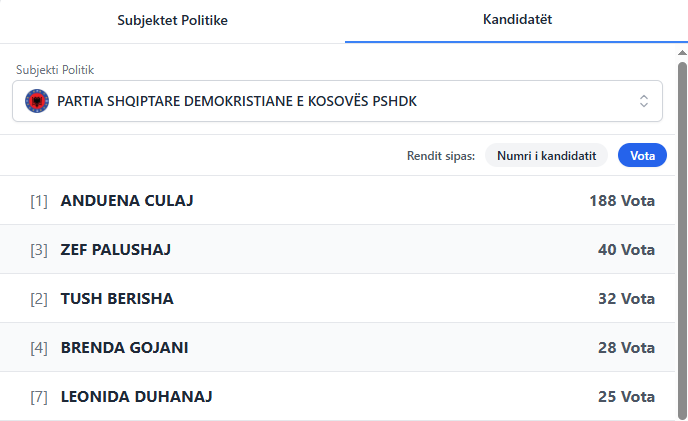Click the 188 Vota count

point(622,201)
